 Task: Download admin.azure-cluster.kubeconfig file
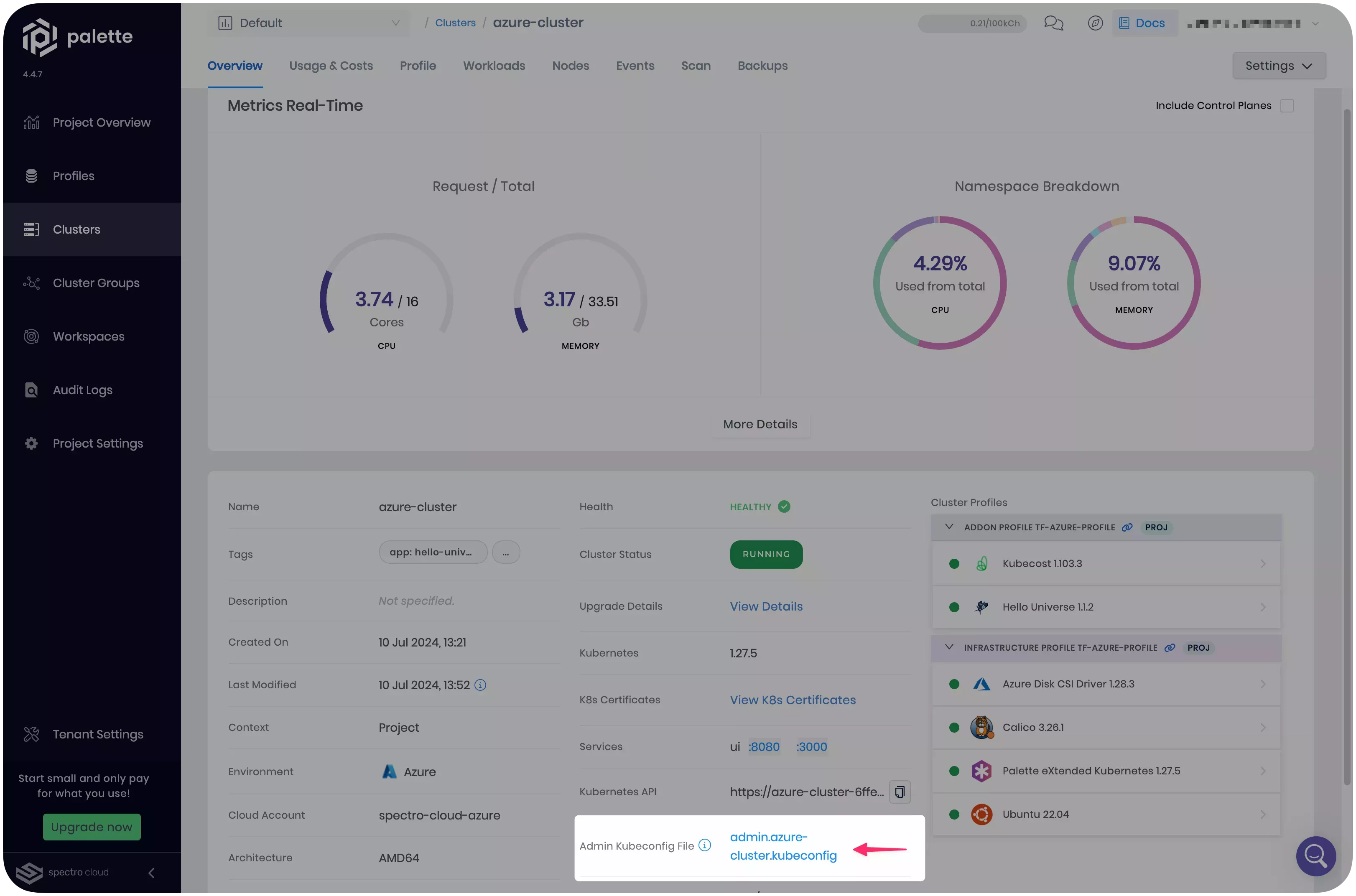click(783, 846)
